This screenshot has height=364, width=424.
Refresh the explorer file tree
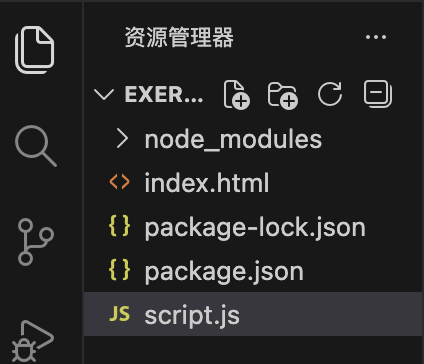click(x=330, y=94)
